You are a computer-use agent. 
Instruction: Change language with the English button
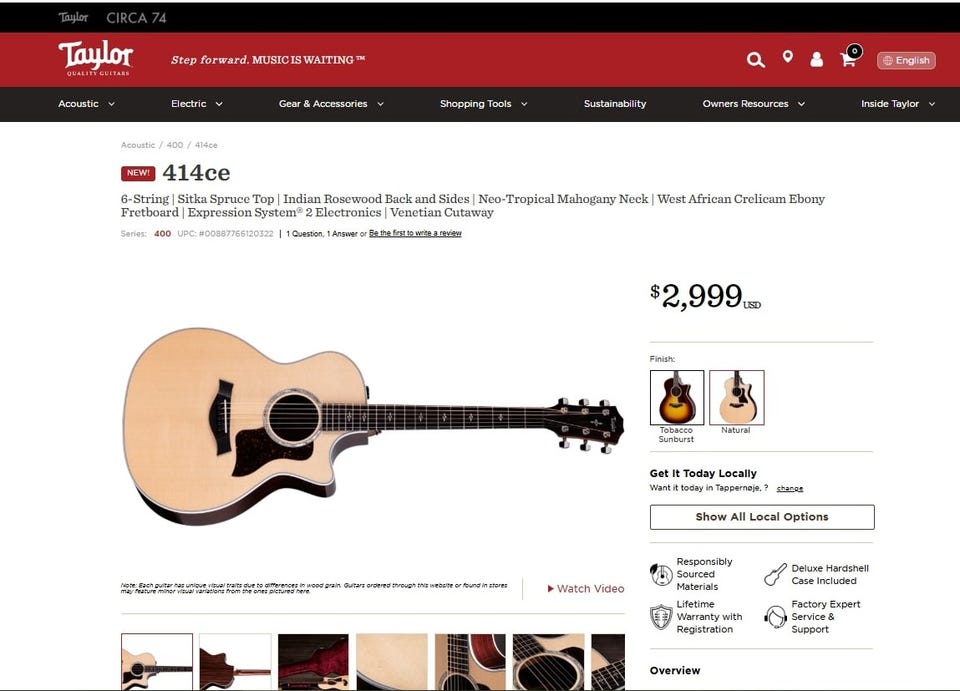(906, 60)
